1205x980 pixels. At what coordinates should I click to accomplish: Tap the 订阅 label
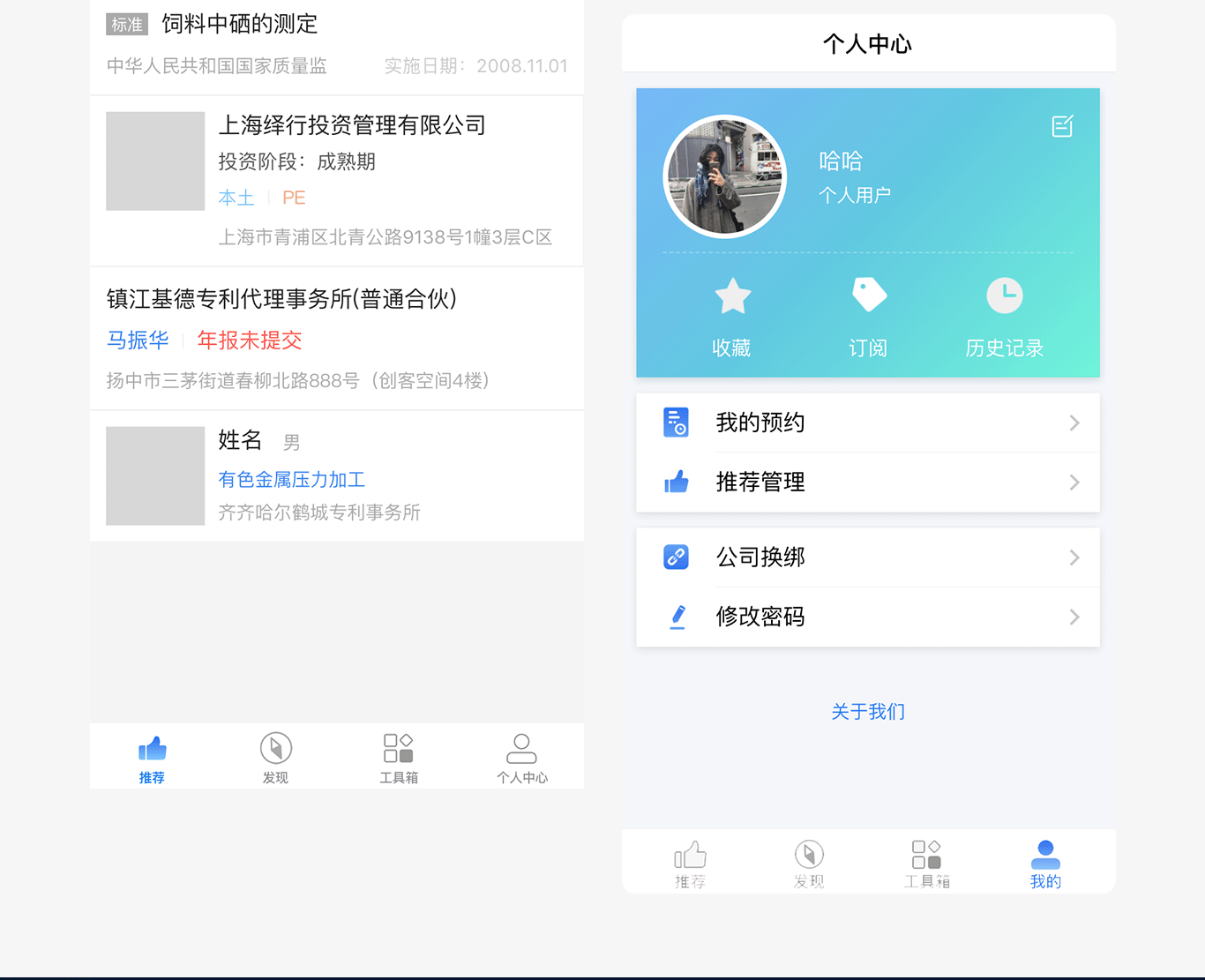(868, 348)
